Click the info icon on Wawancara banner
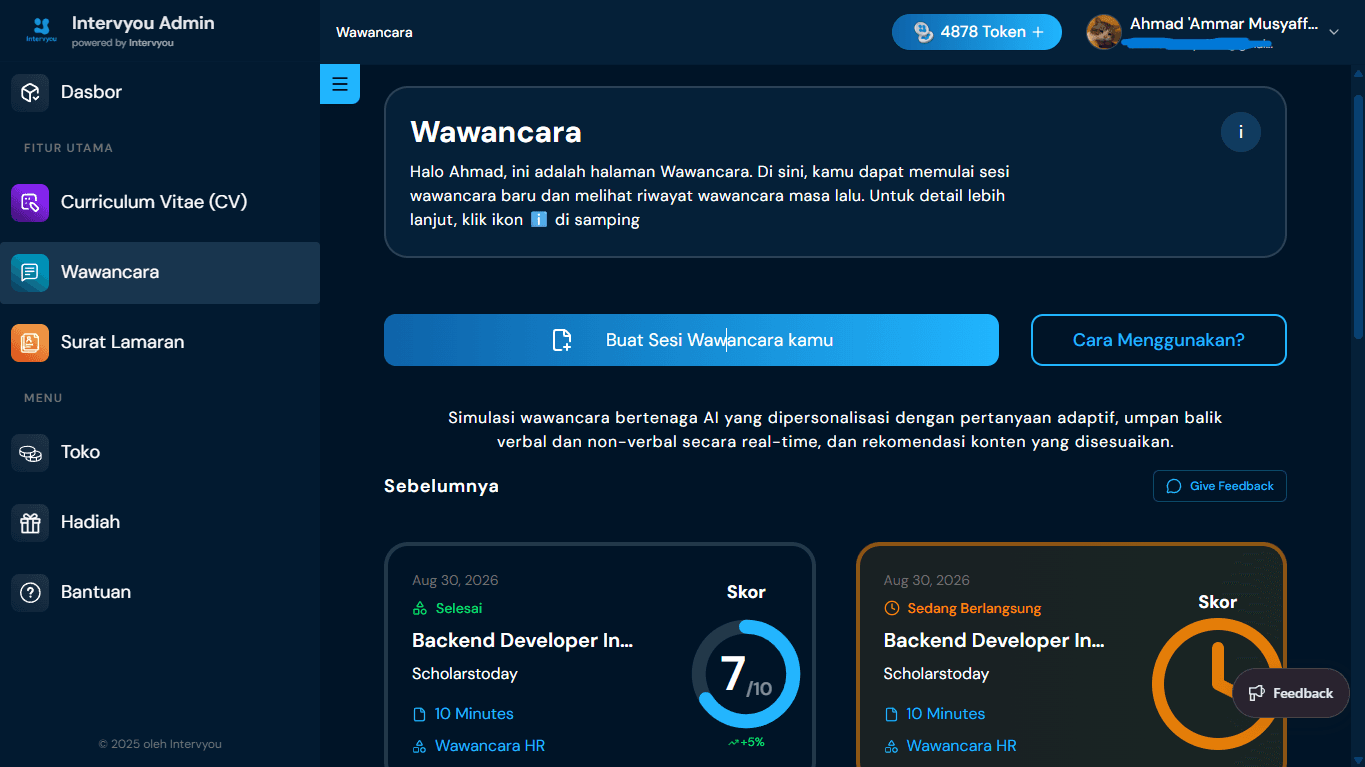Viewport: 1365px width, 767px height. [x=1241, y=132]
